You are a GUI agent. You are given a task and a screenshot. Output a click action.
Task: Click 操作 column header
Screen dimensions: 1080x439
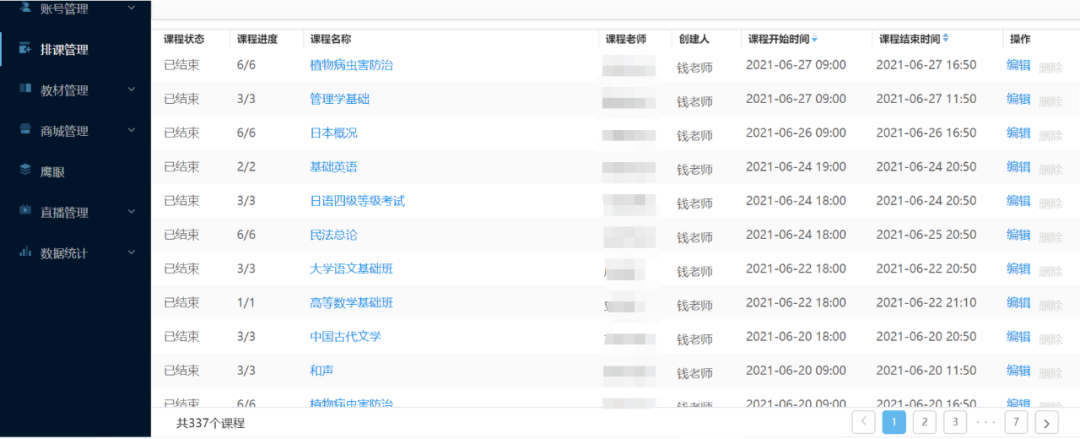(x=1020, y=39)
